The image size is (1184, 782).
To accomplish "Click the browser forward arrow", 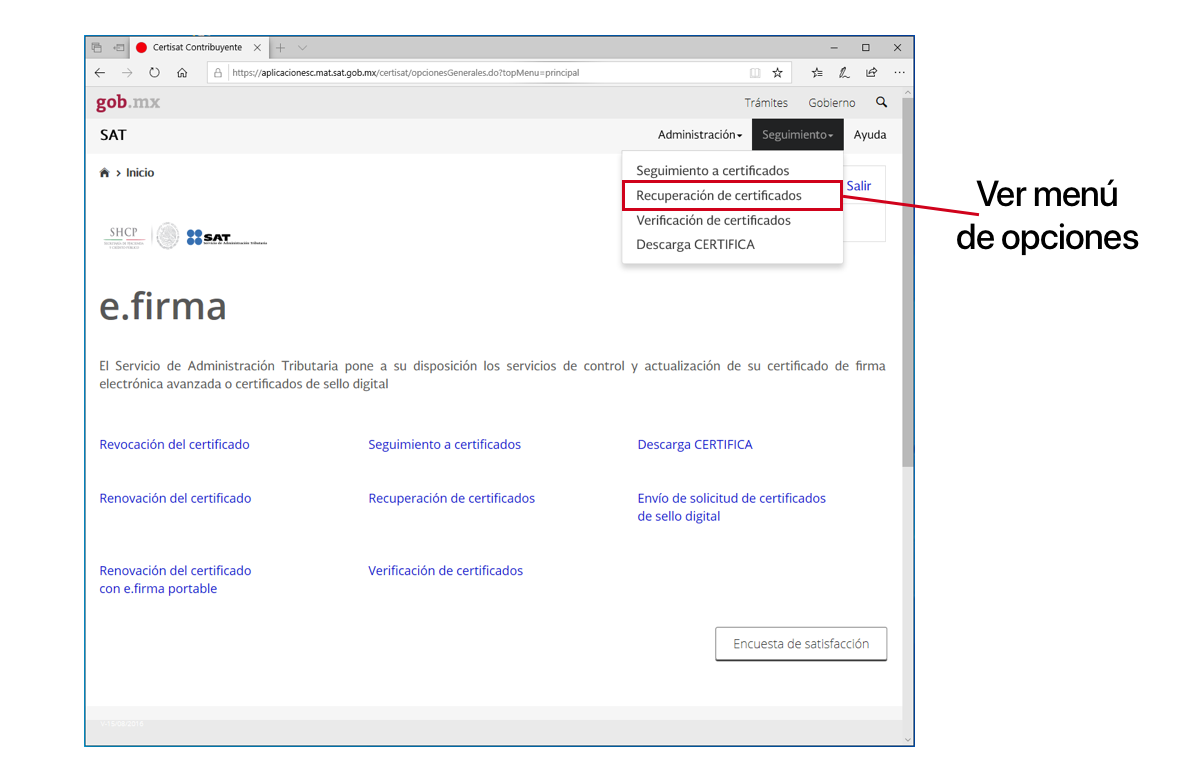I will click(x=127, y=72).
